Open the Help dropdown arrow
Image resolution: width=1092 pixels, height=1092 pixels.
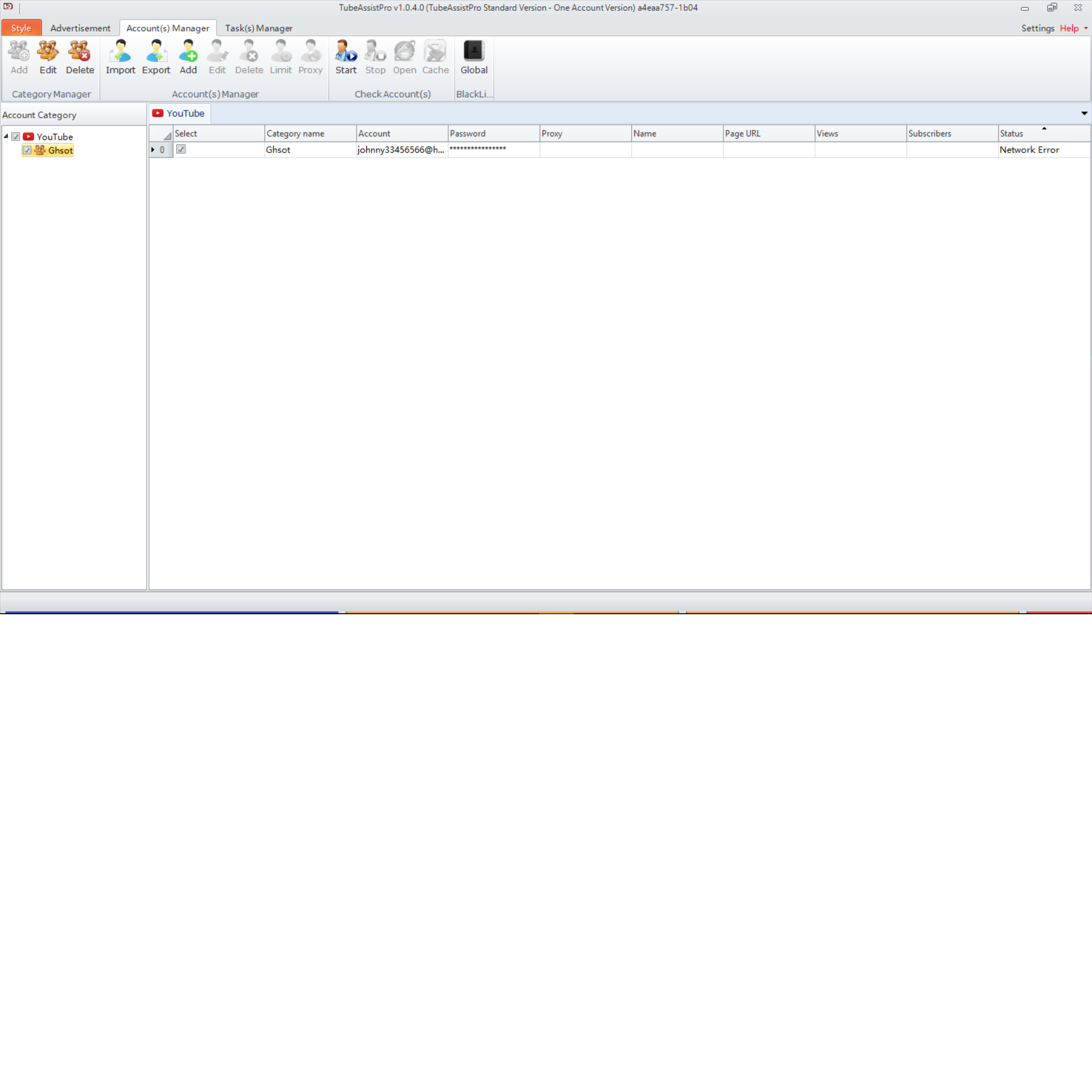(x=1085, y=28)
